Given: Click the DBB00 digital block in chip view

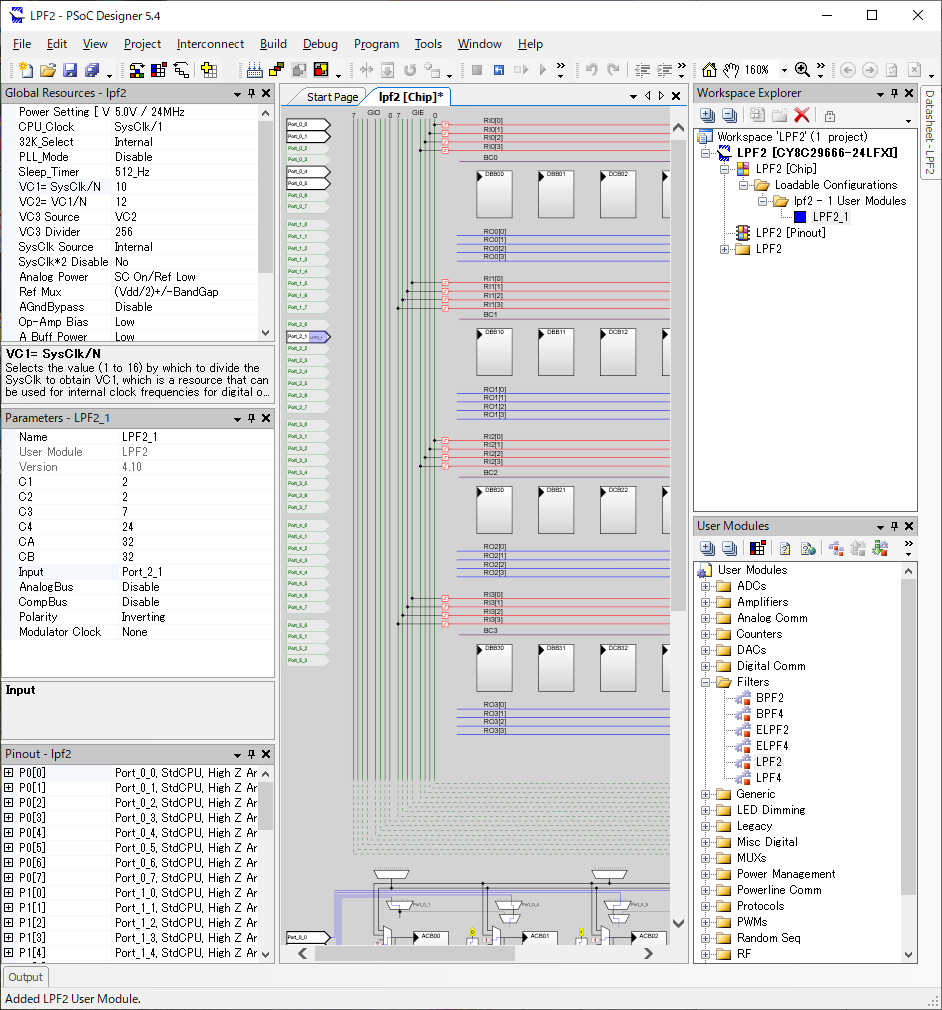Looking at the screenshot, I should [x=494, y=194].
